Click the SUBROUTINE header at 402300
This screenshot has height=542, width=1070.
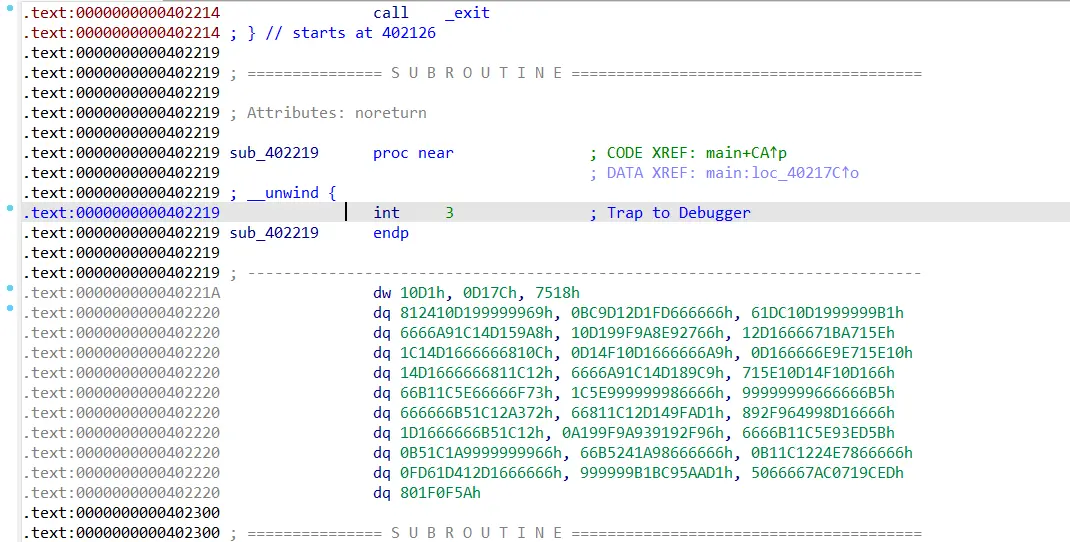[477, 532]
